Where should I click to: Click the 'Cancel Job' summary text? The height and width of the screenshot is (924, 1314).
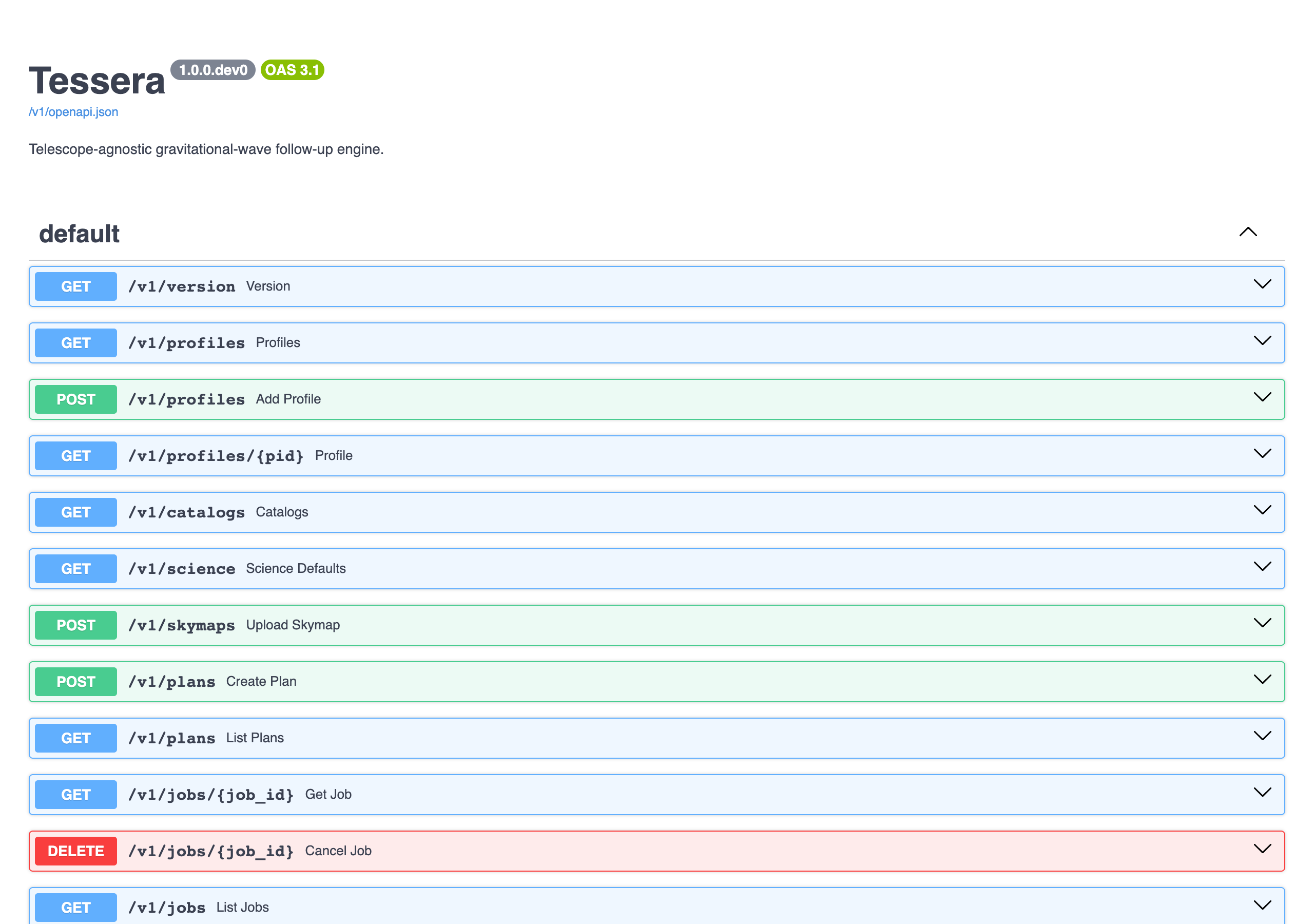click(338, 851)
